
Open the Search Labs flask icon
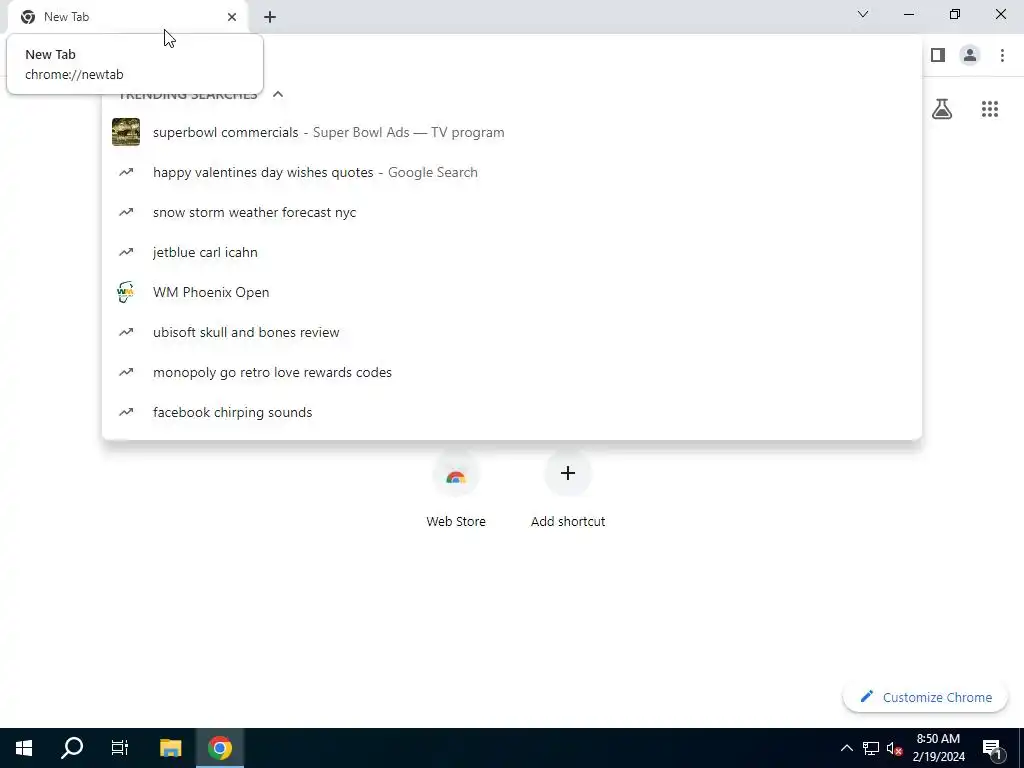(942, 109)
